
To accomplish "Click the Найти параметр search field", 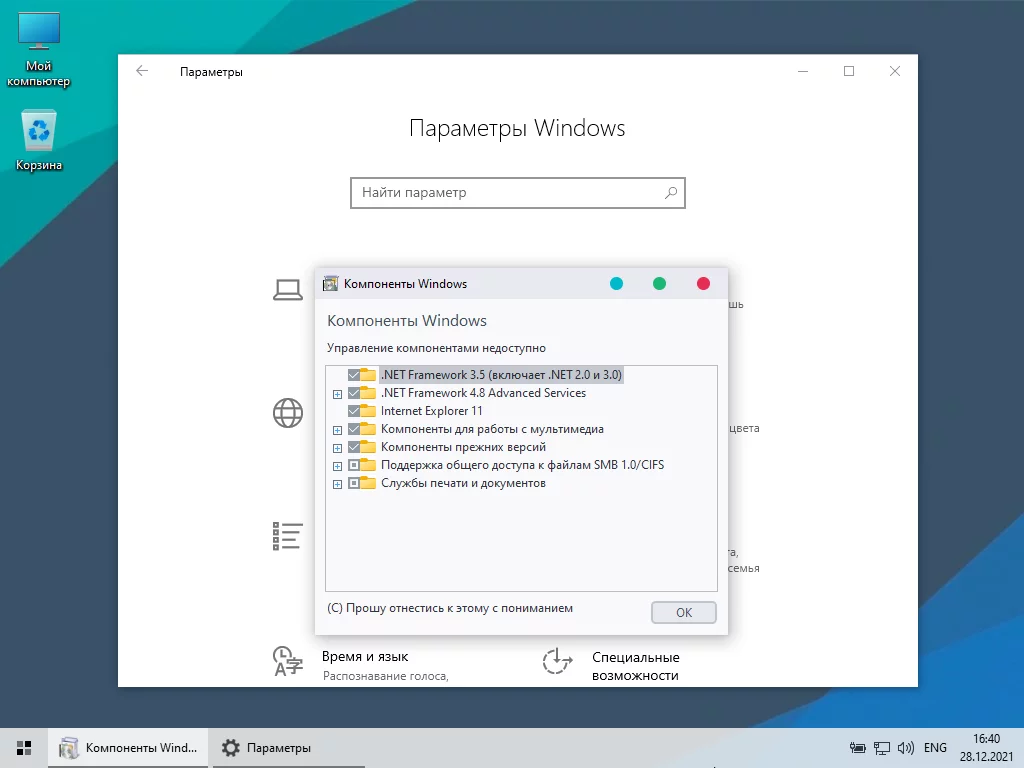I will tap(518, 193).
